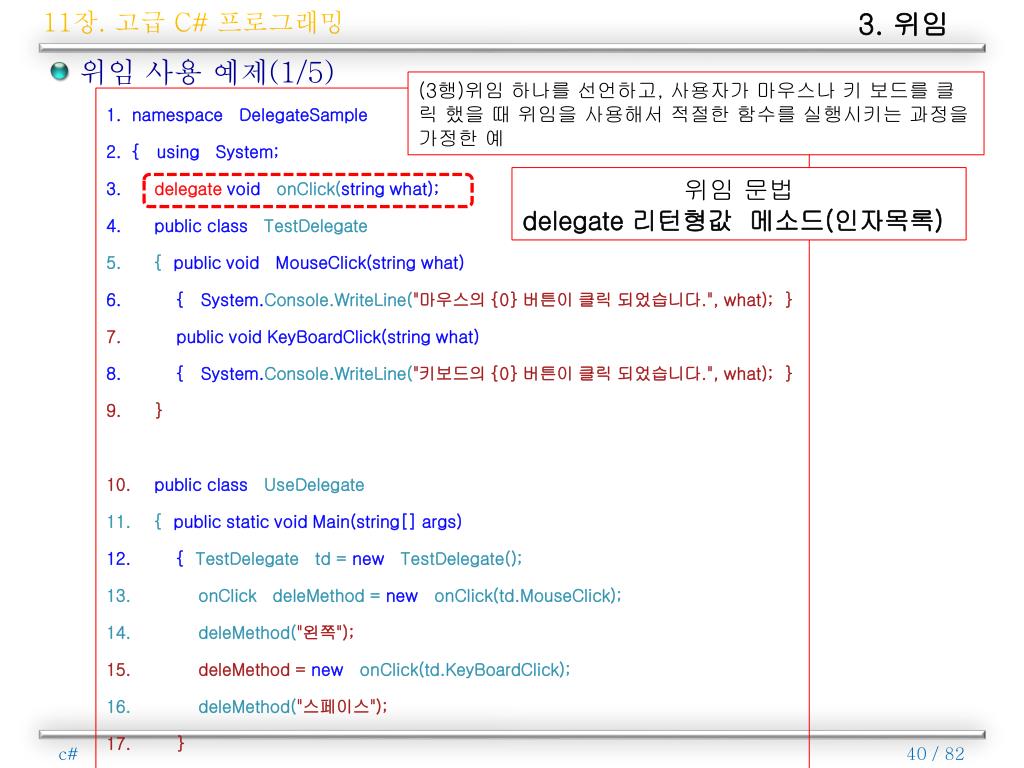Click the 'delegate void onClick(string what);' line
The width and height of the screenshot is (1024, 768).
tap(297, 189)
